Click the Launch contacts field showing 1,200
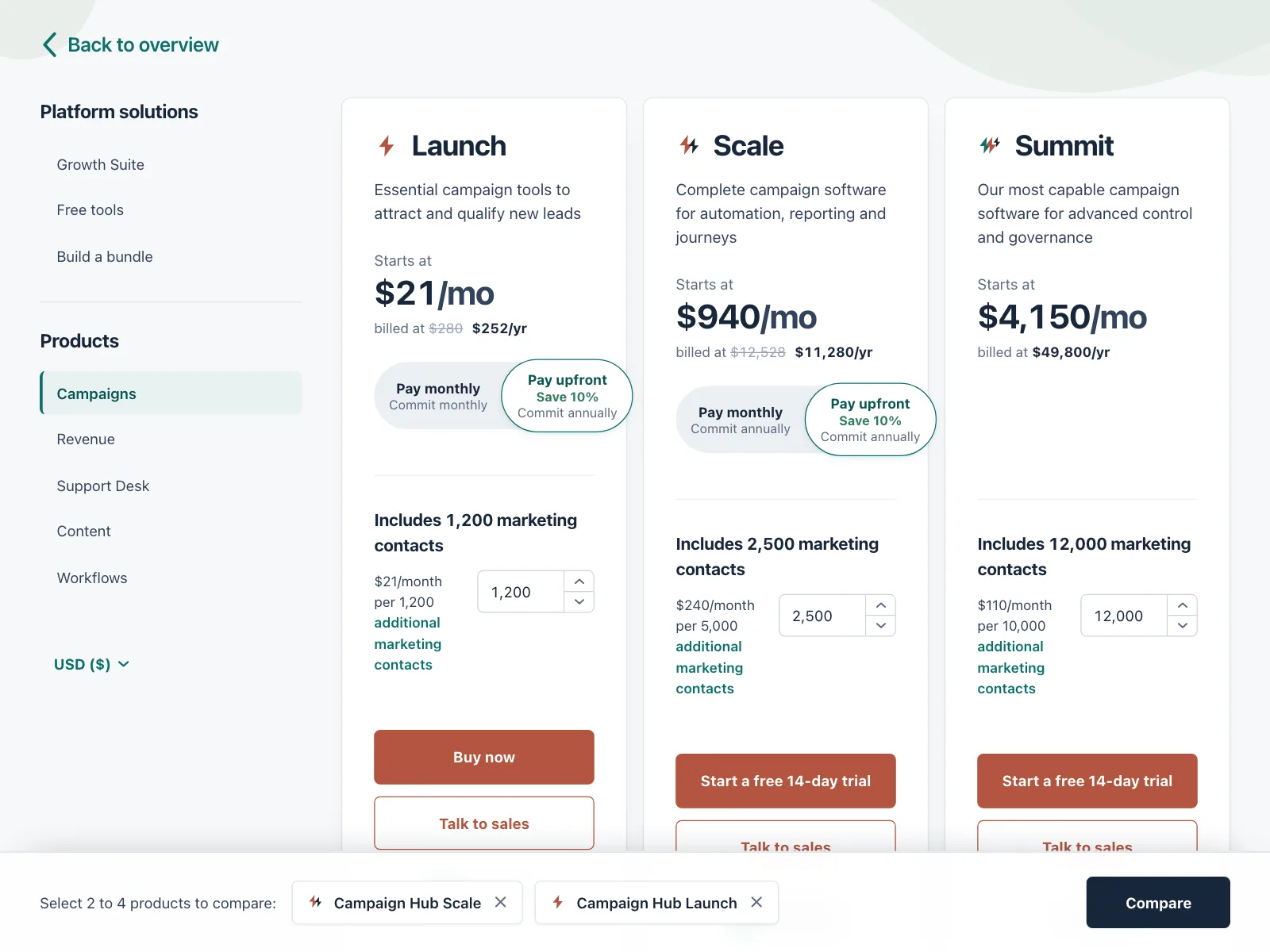1270x952 pixels. 521,592
